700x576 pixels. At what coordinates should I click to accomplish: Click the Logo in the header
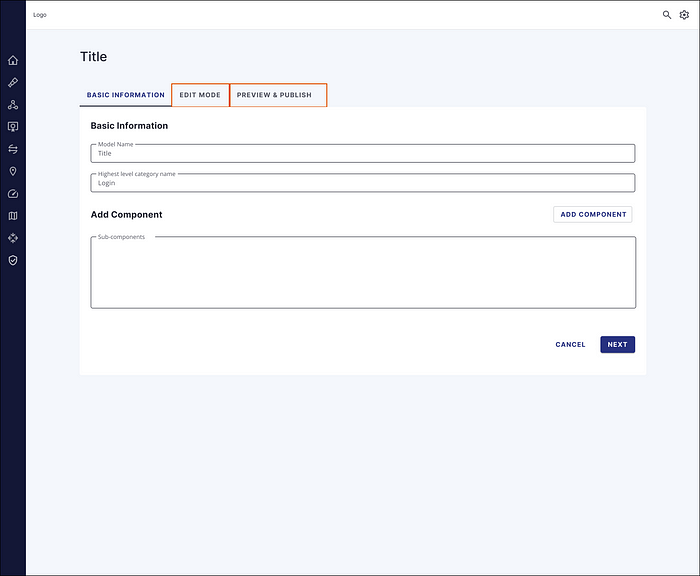(40, 15)
